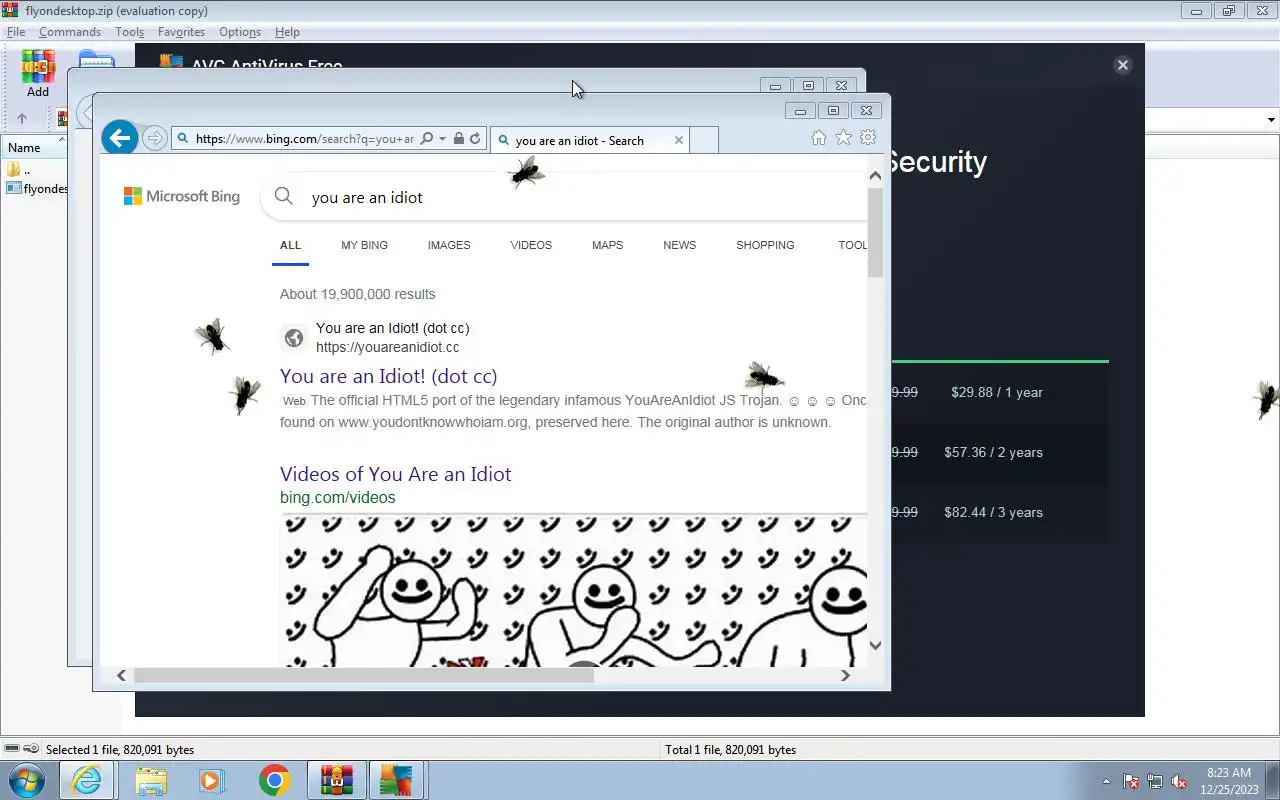Click the fly beside the AVG price list

coord(1266,399)
